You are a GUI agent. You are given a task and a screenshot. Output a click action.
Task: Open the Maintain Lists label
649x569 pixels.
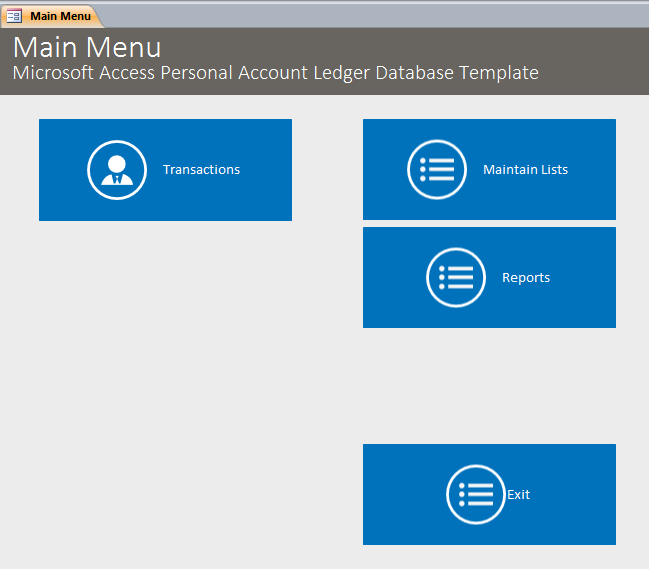[525, 170]
